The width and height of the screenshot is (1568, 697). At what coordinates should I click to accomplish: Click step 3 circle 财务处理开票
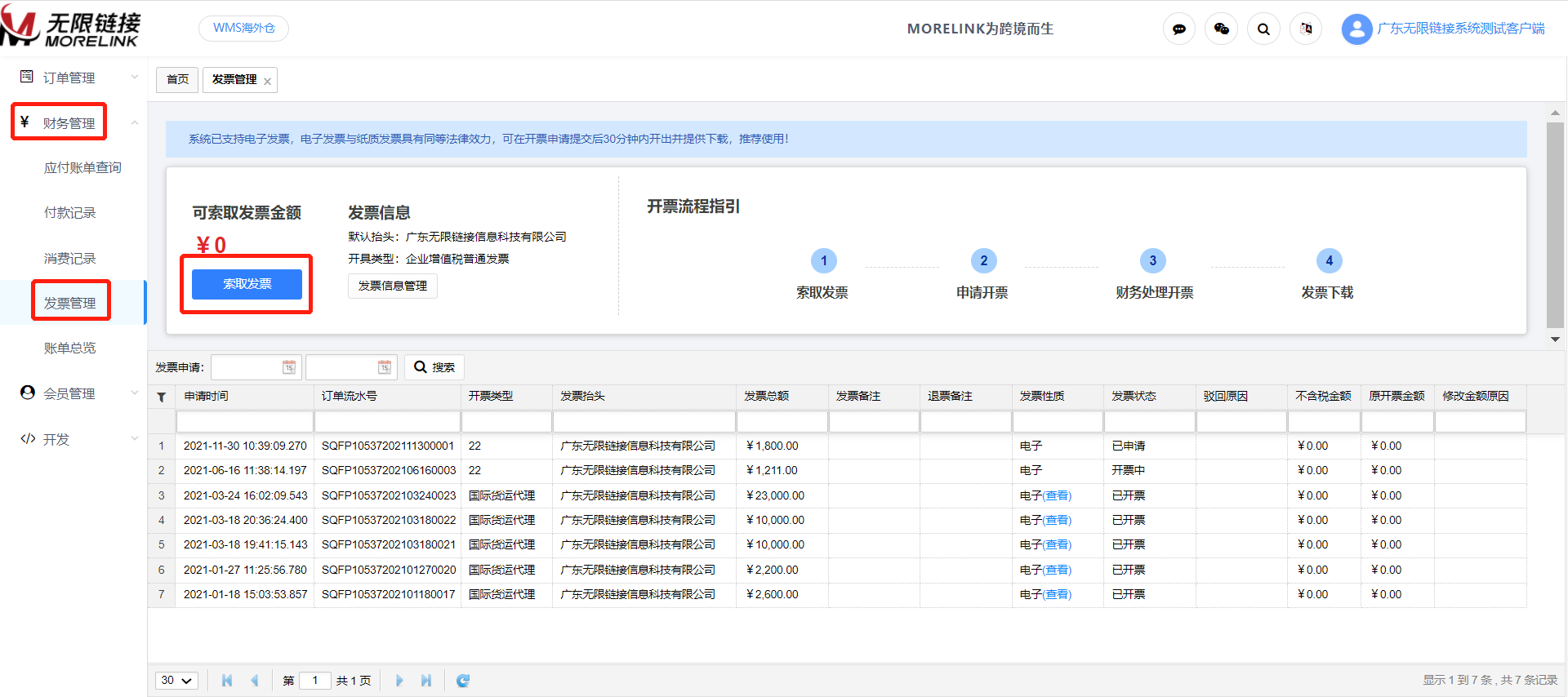1153,260
